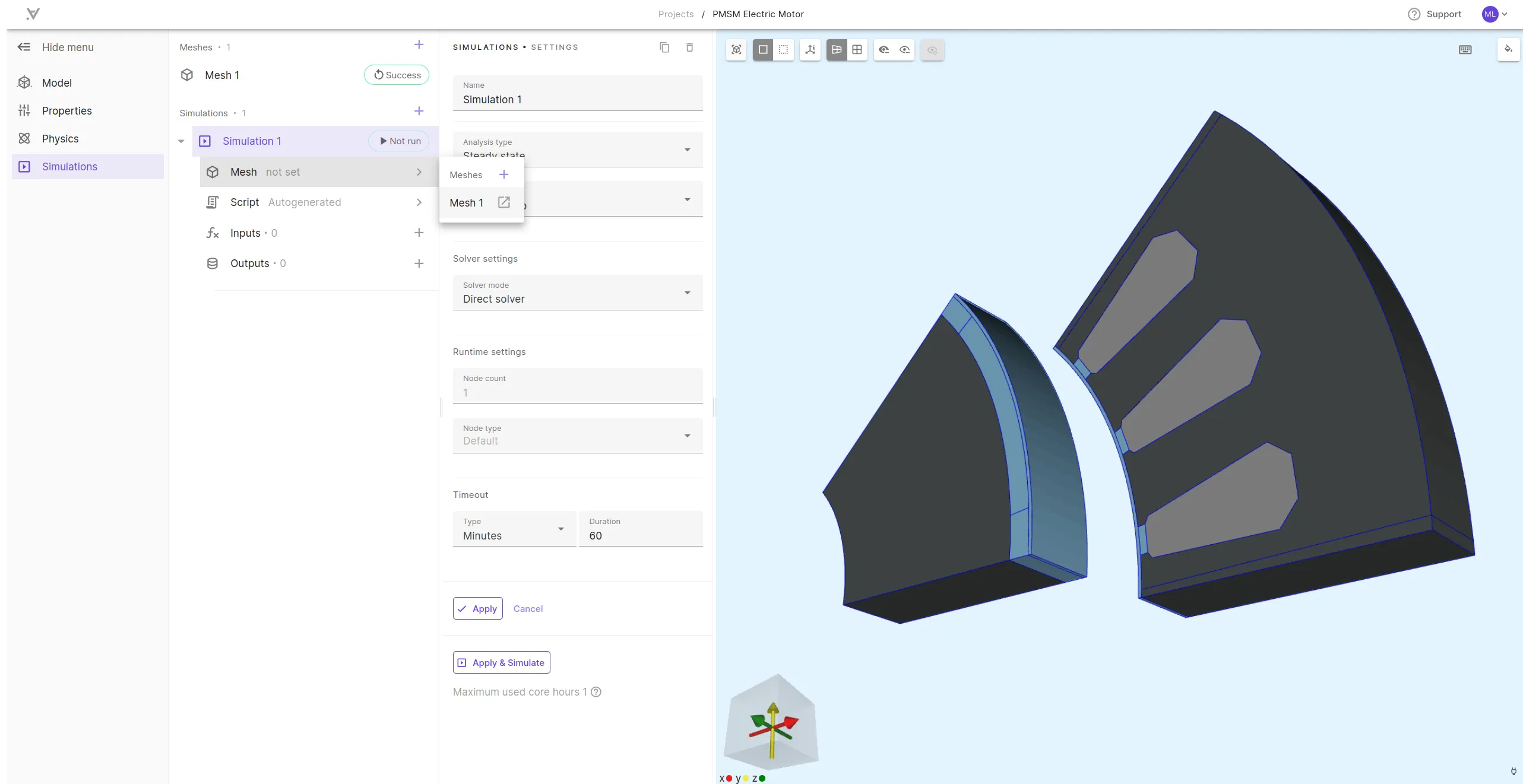Image resolution: width=1523 pixels, height=784 pixels.
Task: Add a new mesh via Meshes plus
Action: pyautogui.click(x=419, y=45)
